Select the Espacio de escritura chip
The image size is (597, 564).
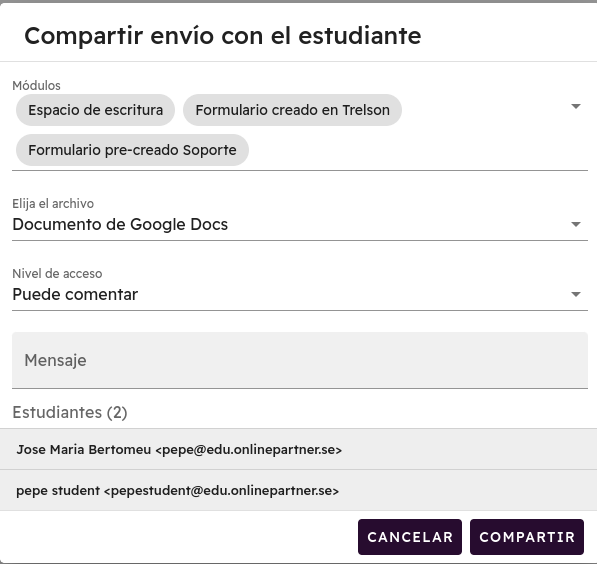pos(95,110)
